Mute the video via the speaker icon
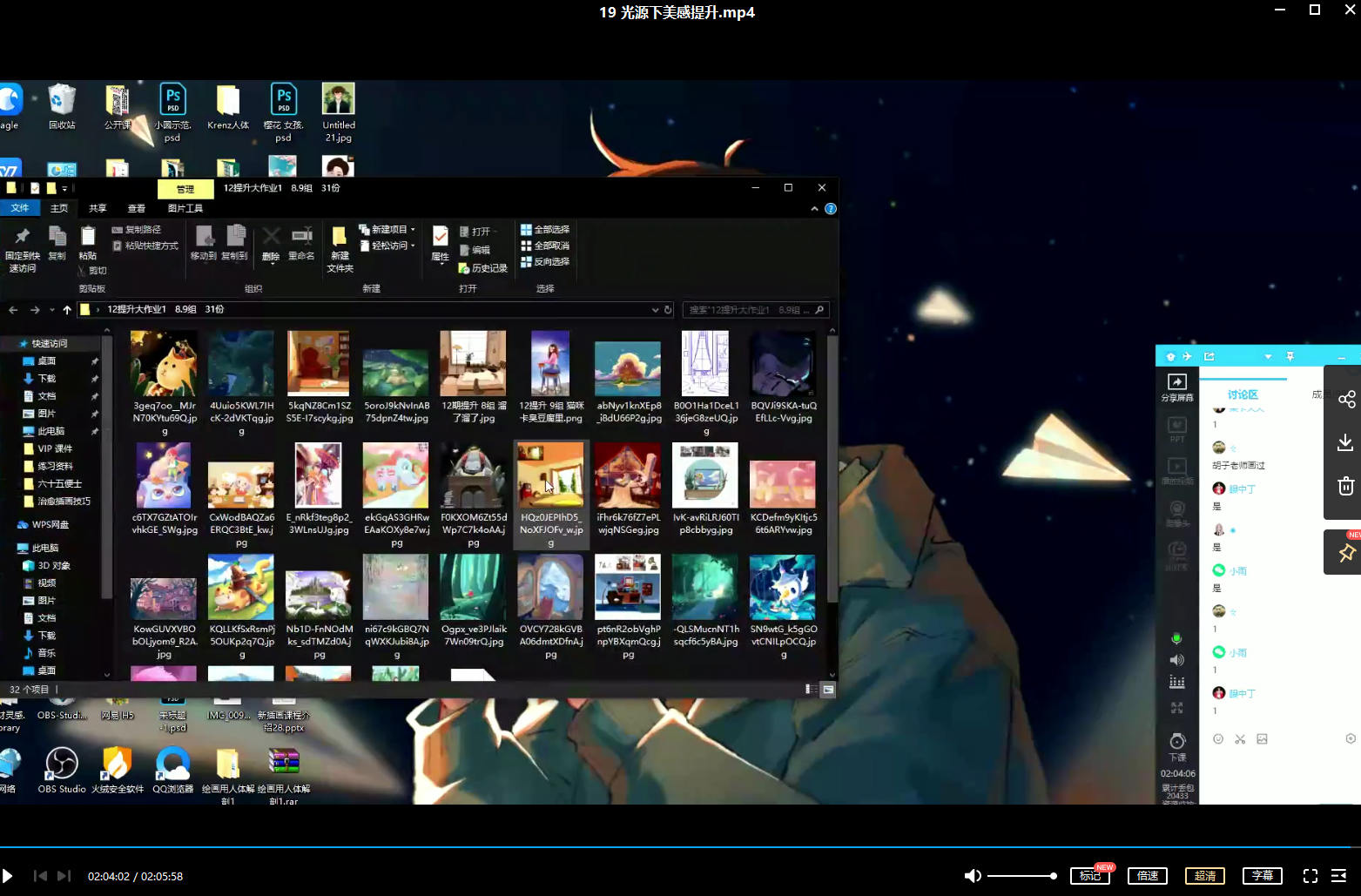Screen dimensions: 1361x896 pos(973,876)
